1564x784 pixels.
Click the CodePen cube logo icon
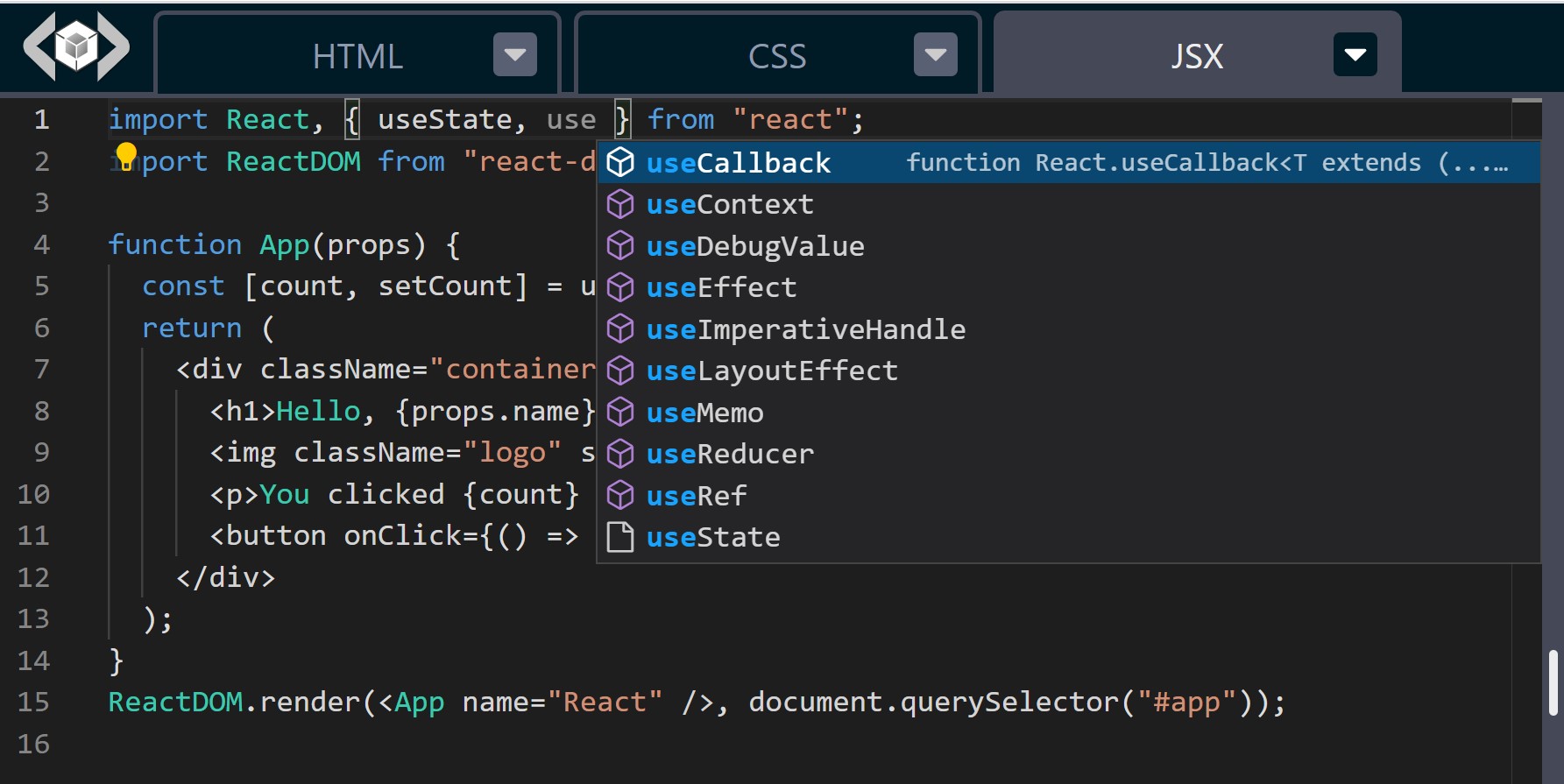point(76,46)
